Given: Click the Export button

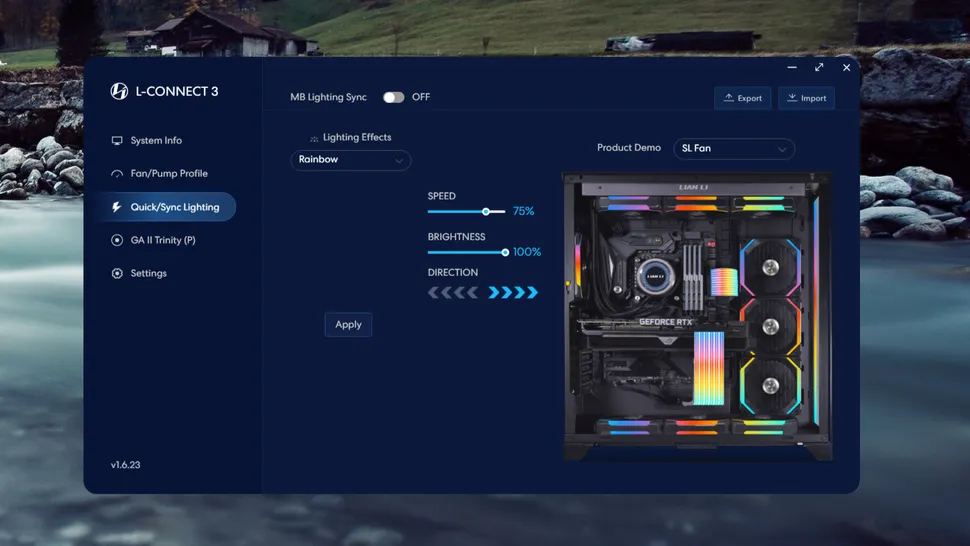Looking at the screenshot, I should [x=742, y=98].
